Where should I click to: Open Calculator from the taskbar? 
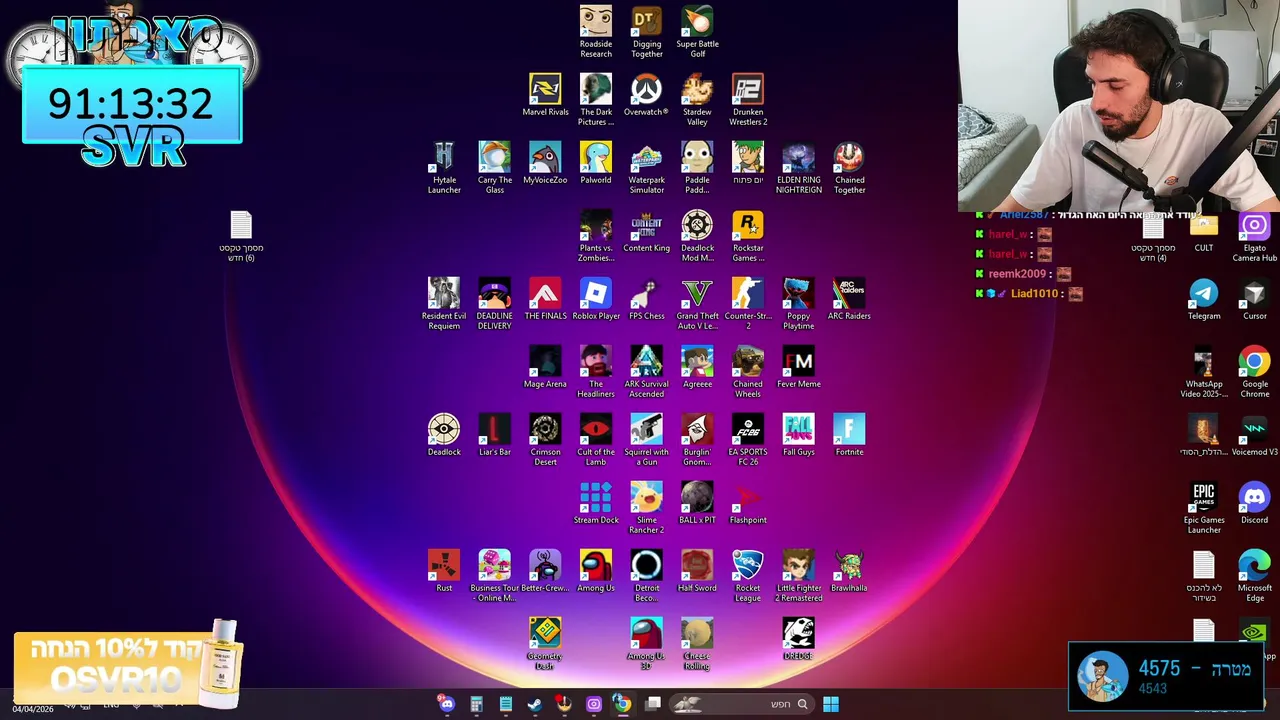(x=476, y=704)
